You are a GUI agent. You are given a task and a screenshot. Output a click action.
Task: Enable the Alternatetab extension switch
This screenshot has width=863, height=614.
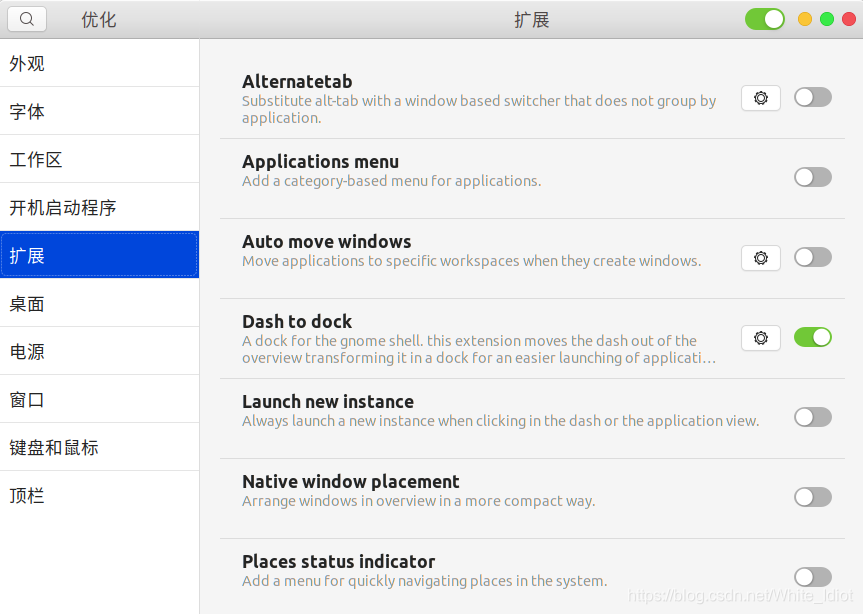point(812,97)
